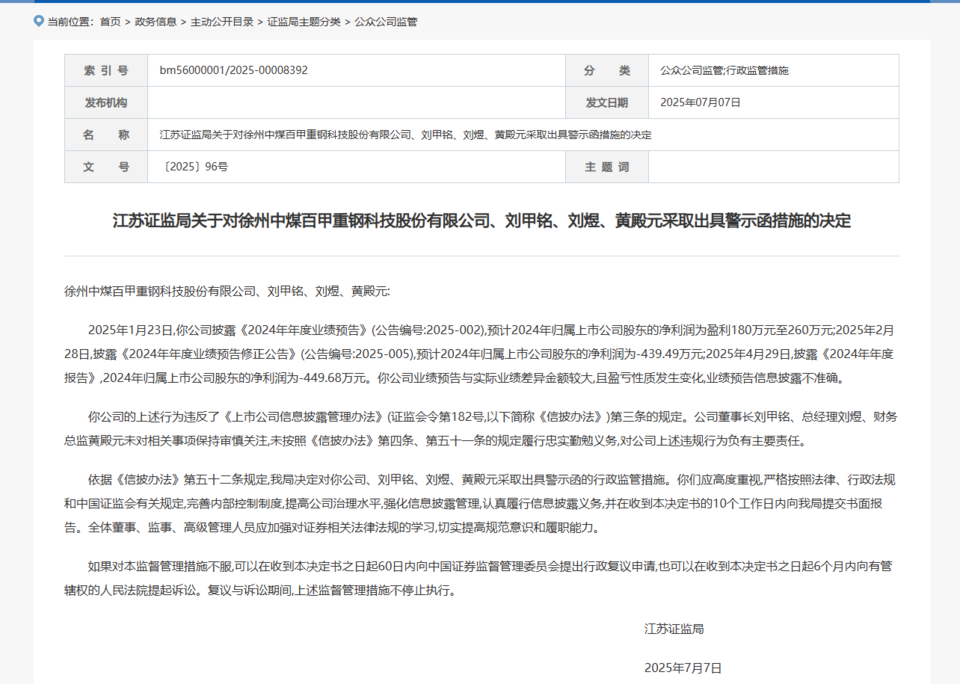Select the document name in the 名称 row
The height and width of the screenshot is (684, 960).
click(x=405, y=135)
